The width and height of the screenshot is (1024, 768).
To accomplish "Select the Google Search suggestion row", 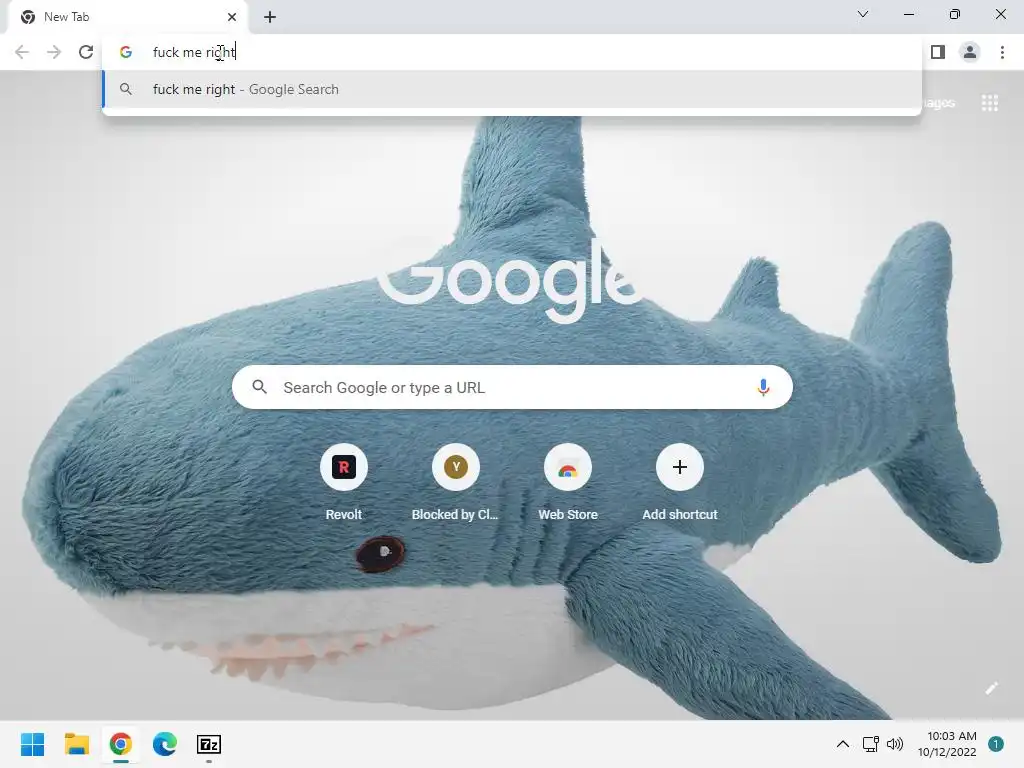I will coord(511,89).
